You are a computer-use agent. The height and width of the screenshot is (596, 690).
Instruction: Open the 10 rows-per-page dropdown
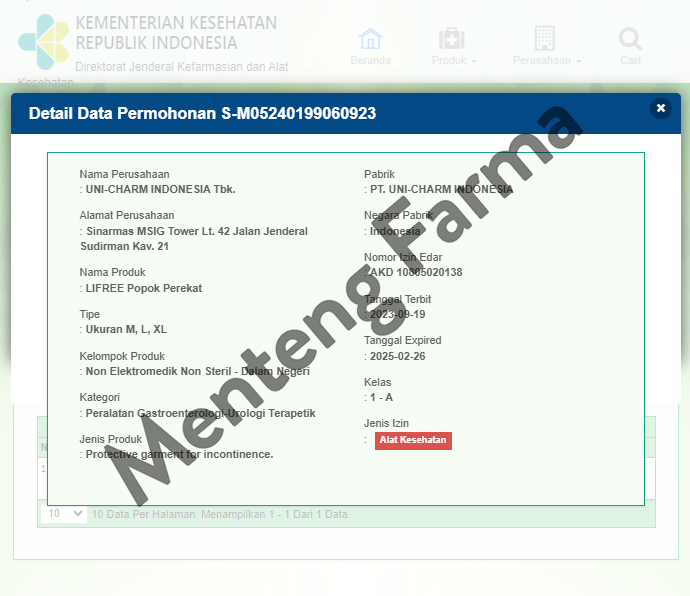64,514
